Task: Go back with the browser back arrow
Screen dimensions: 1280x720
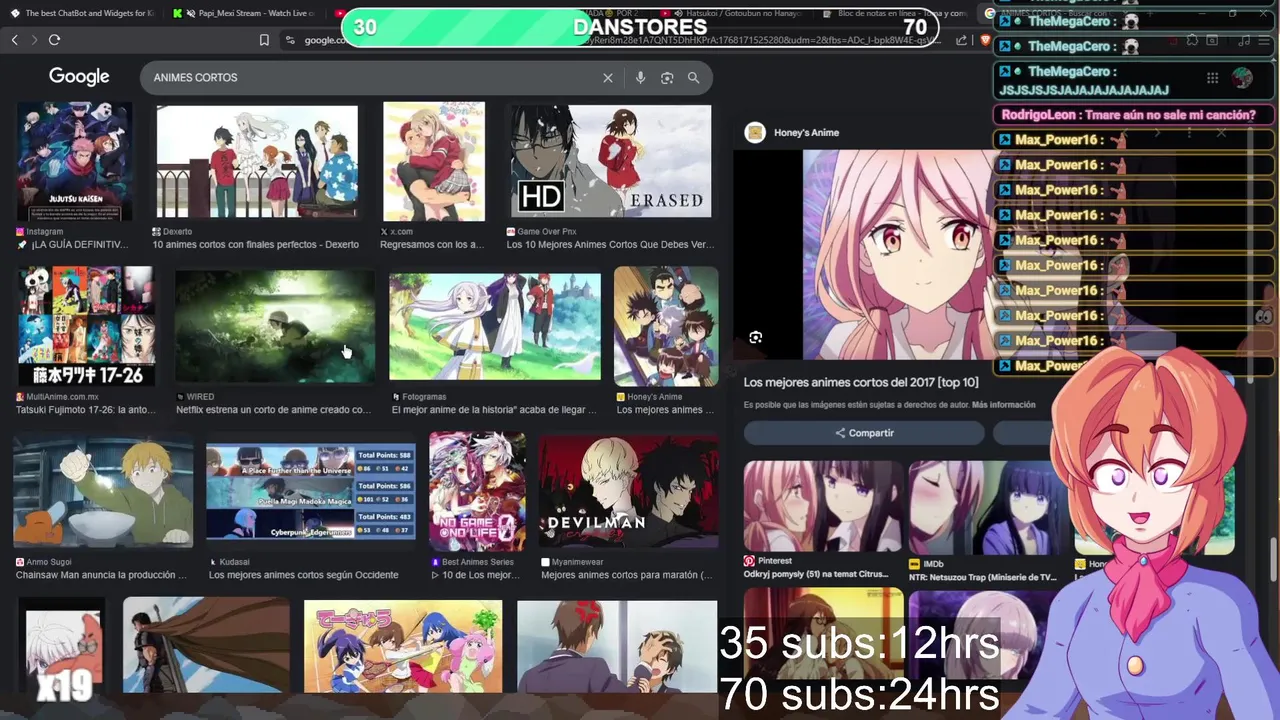Action: (x=14, y=40)
